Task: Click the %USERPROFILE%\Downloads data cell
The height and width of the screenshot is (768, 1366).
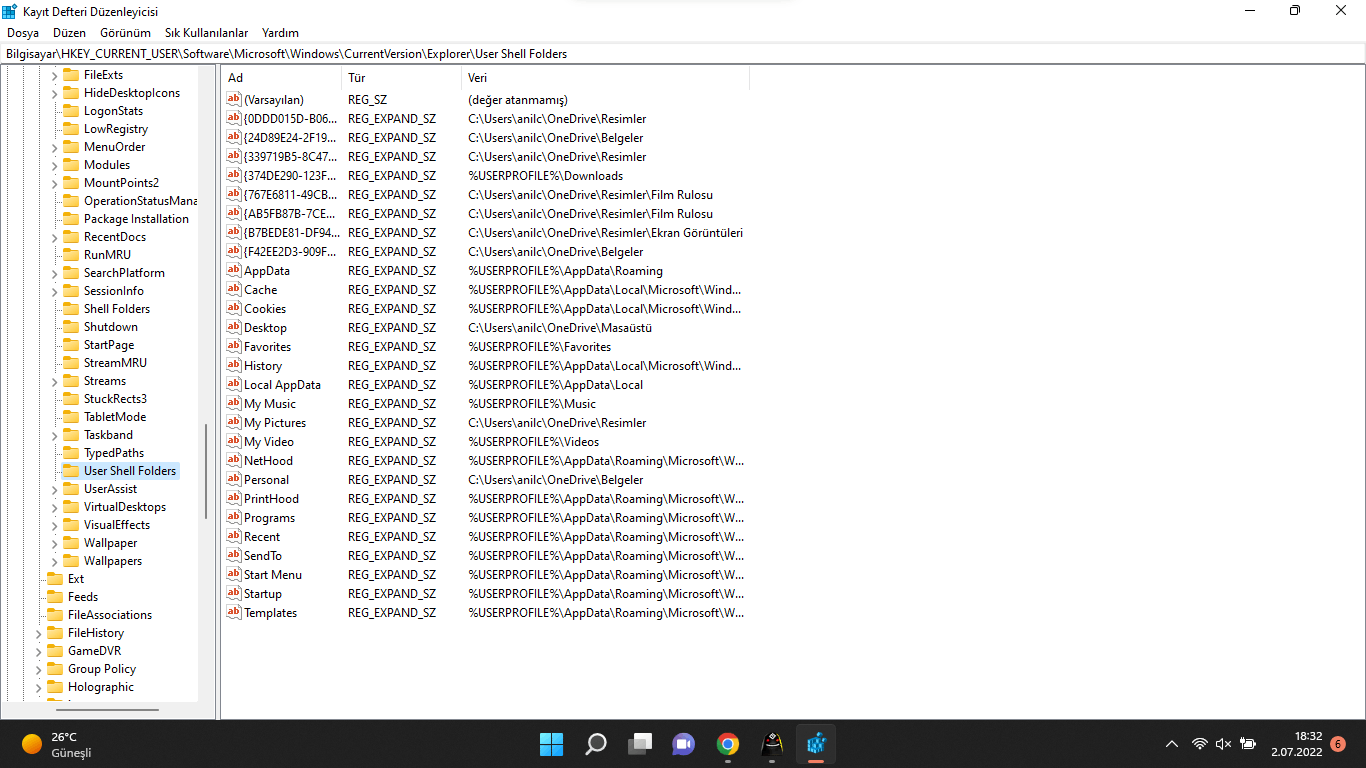Action: click(x=545, y=175)
